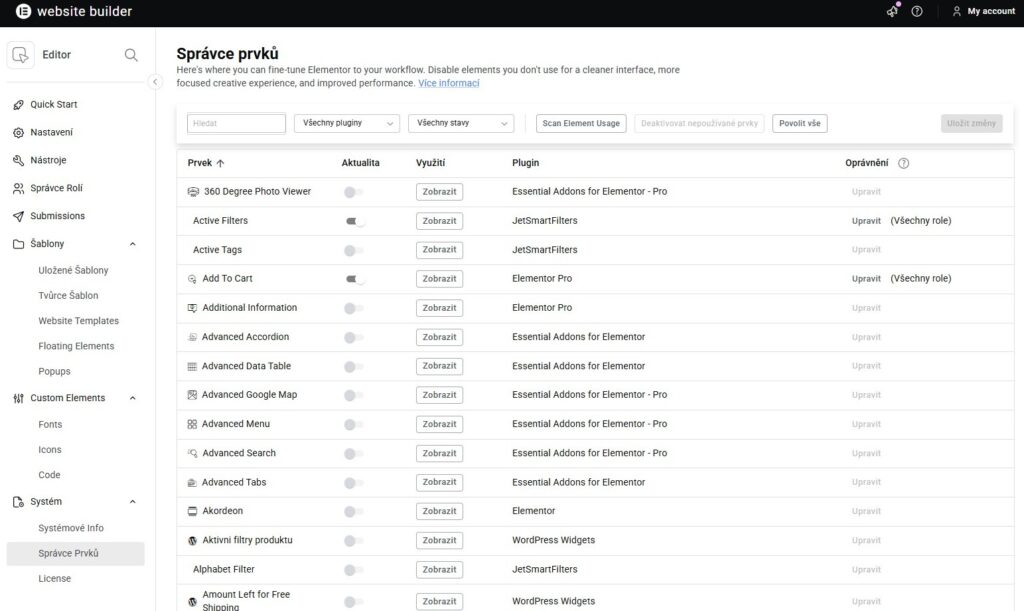
Task: Collapse the Šablony sidebar section
Action: (133, 244)
